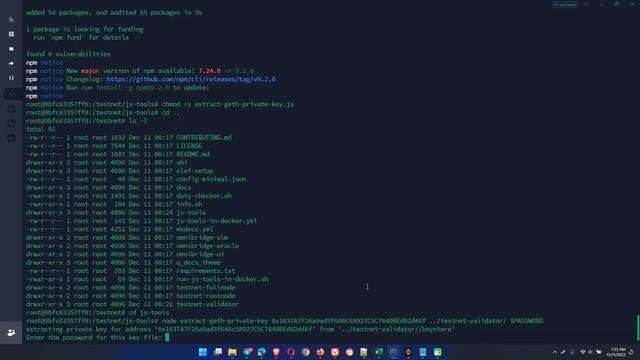The height and width of the screenshot is (360, 640).
Task: Open the hosts list icon in sidebar
Action: [x=11, y=20]
